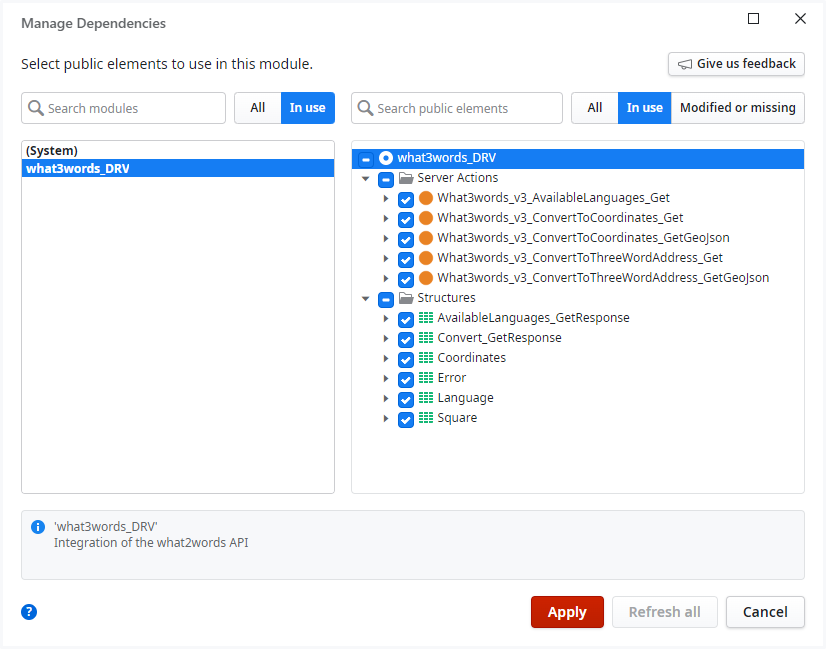Toggle the Error structure checkbox
The image size is (826, 649).
tap(406, 379)
